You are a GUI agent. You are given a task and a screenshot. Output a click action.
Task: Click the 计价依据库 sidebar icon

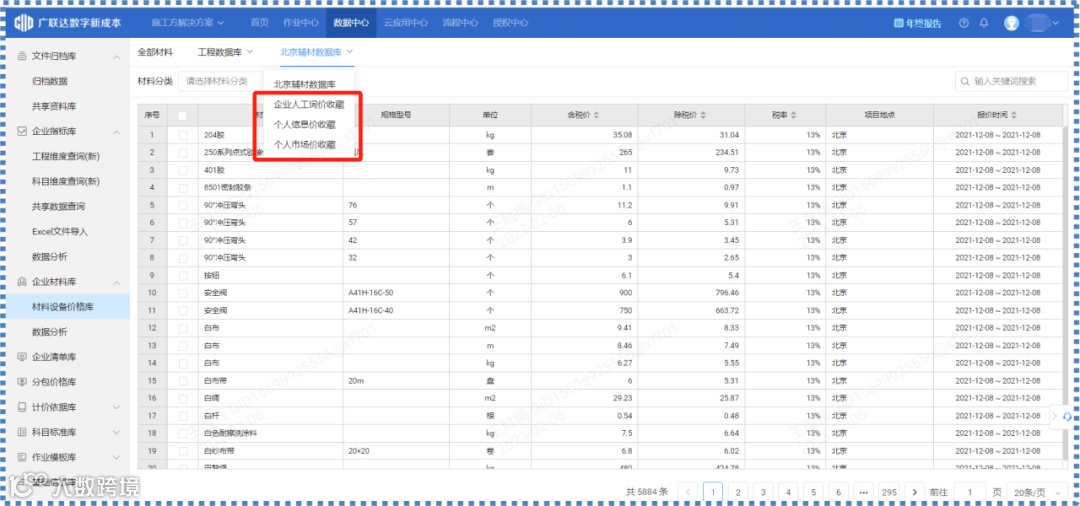tap(21, 407)
